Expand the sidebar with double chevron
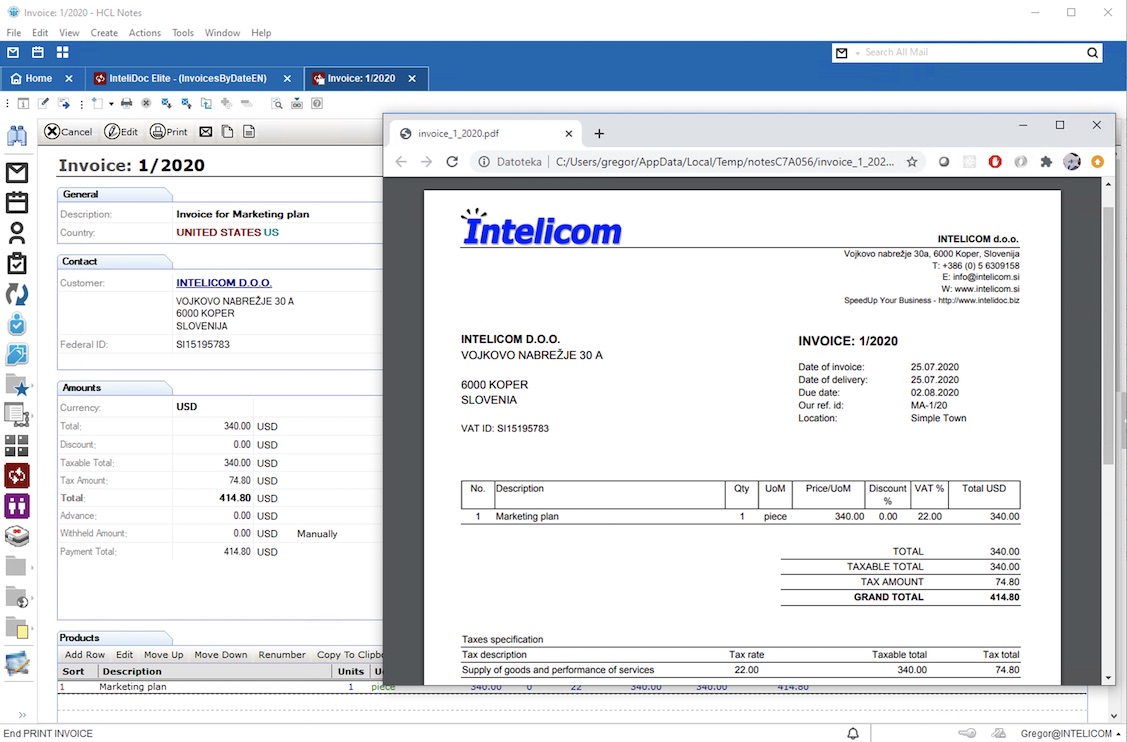 click(22, 715)
